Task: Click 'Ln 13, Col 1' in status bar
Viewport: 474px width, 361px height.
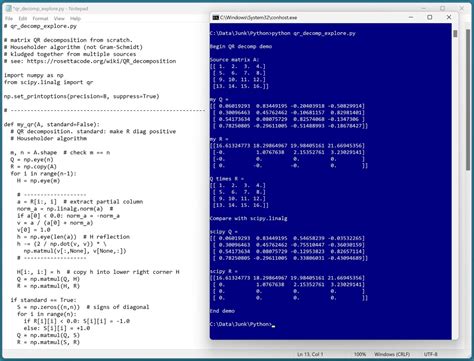Action: tap(310, 354)
